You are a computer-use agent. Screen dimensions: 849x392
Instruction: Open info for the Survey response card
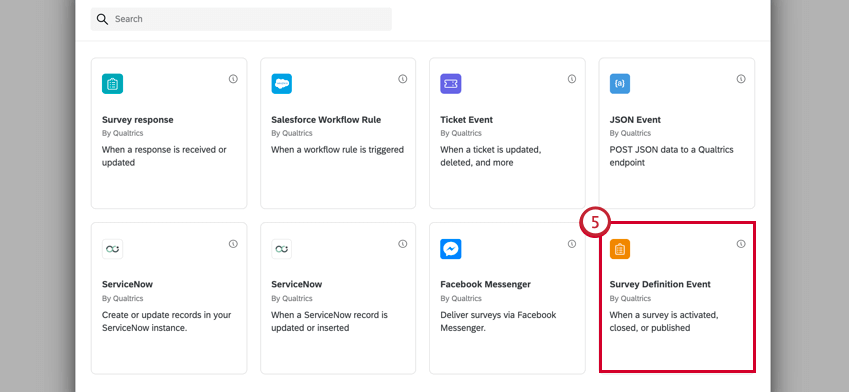point(233,79)
